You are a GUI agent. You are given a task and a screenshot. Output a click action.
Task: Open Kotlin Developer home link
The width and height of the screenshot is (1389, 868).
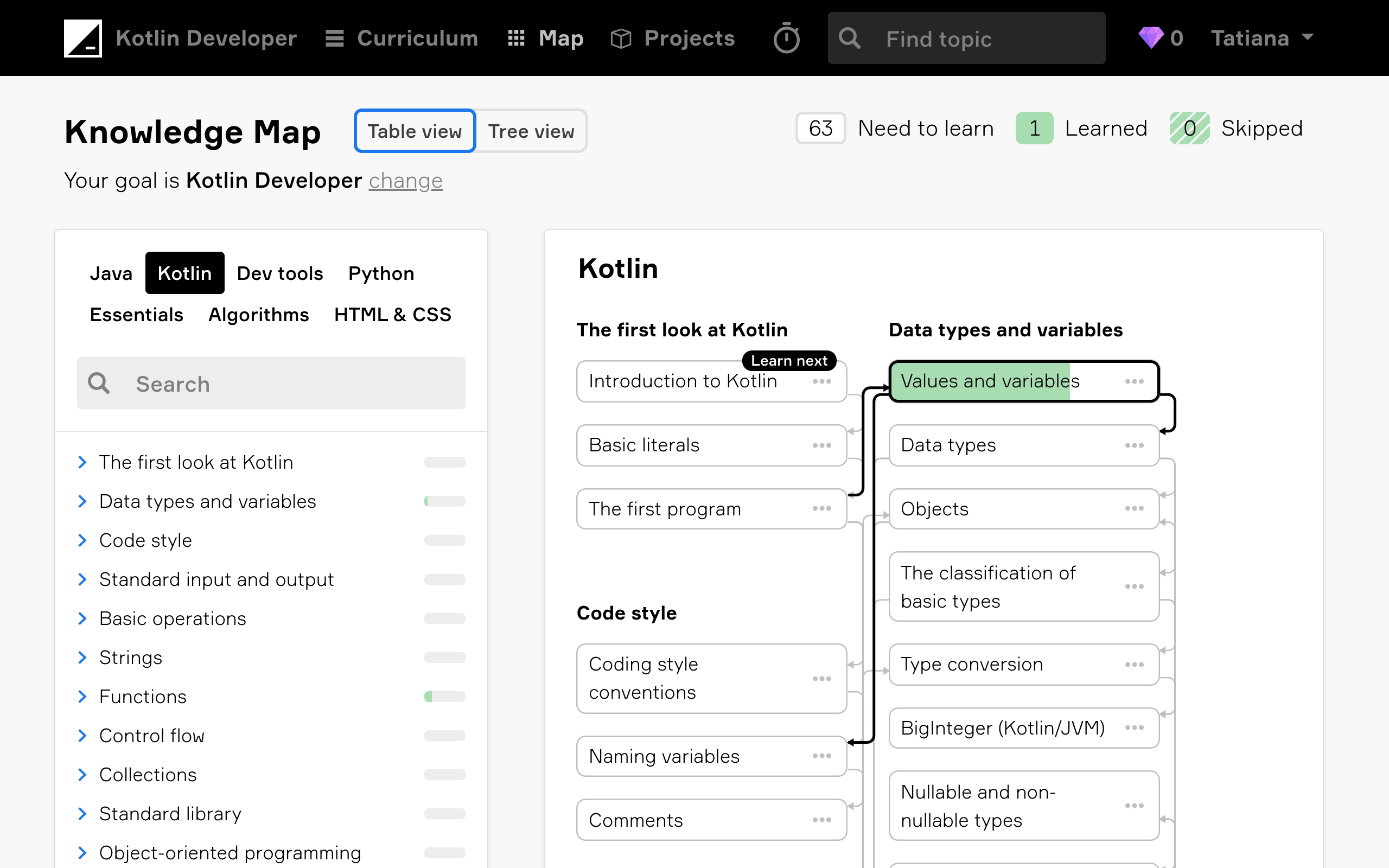(x=206, y=38)
